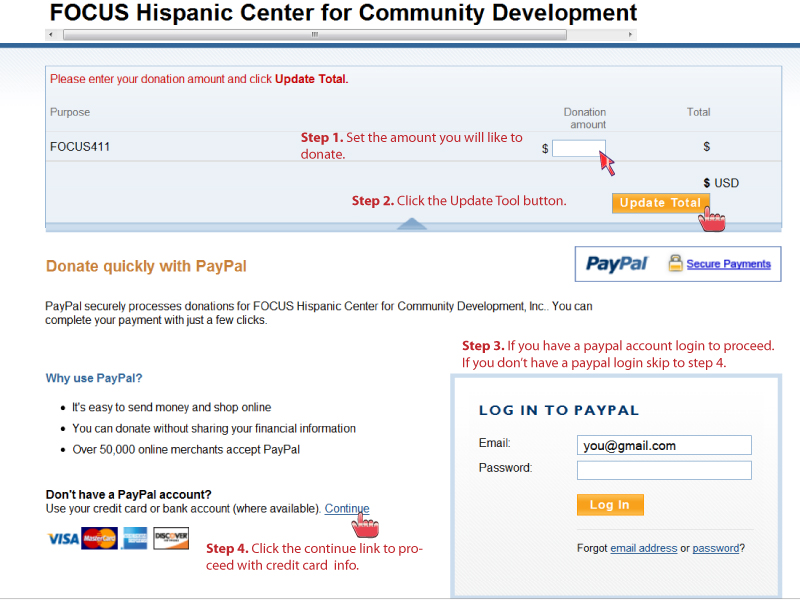Select the FOCUS411 purpose label

point(80,147)
